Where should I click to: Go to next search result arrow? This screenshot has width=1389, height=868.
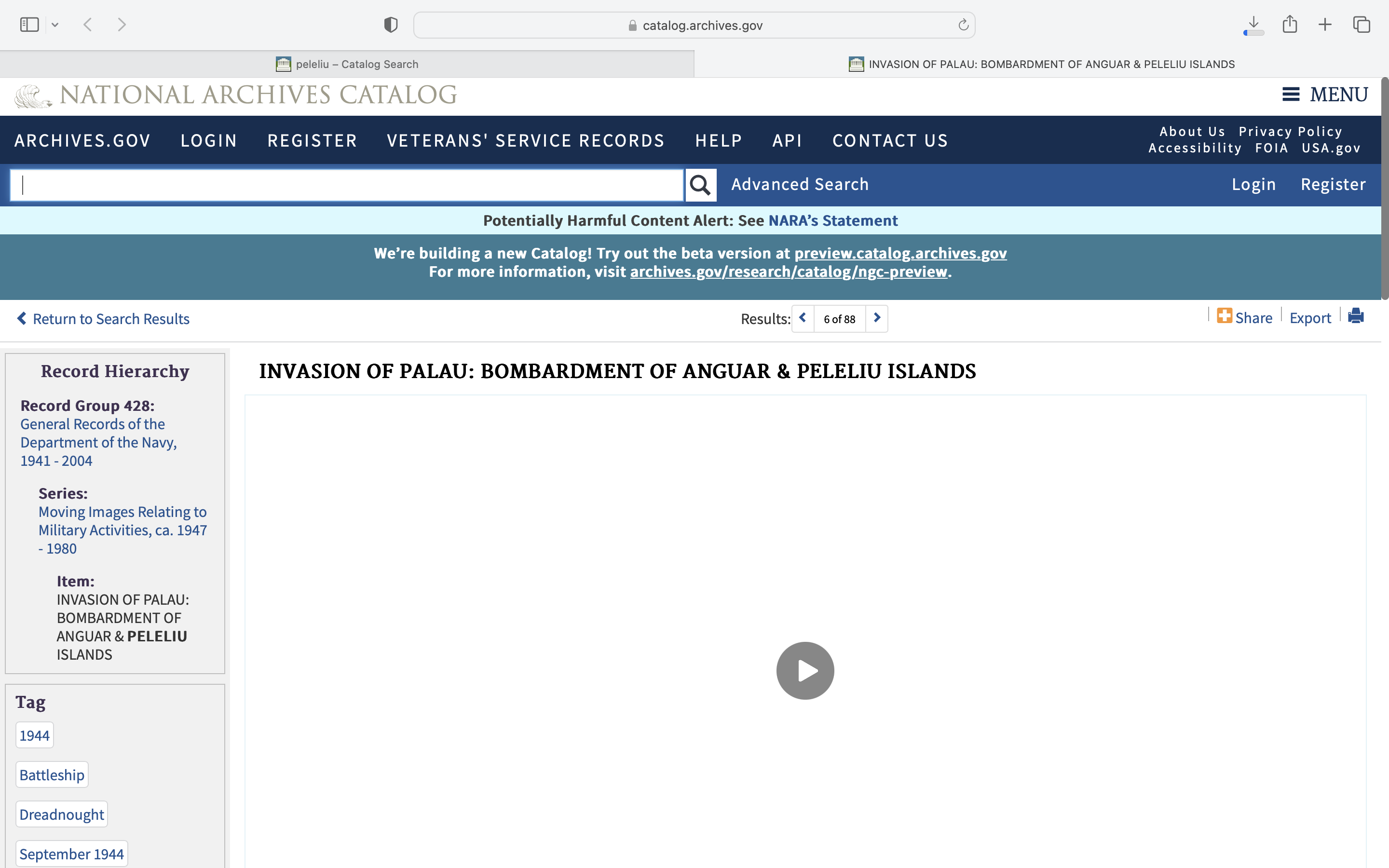pos(876,318)
